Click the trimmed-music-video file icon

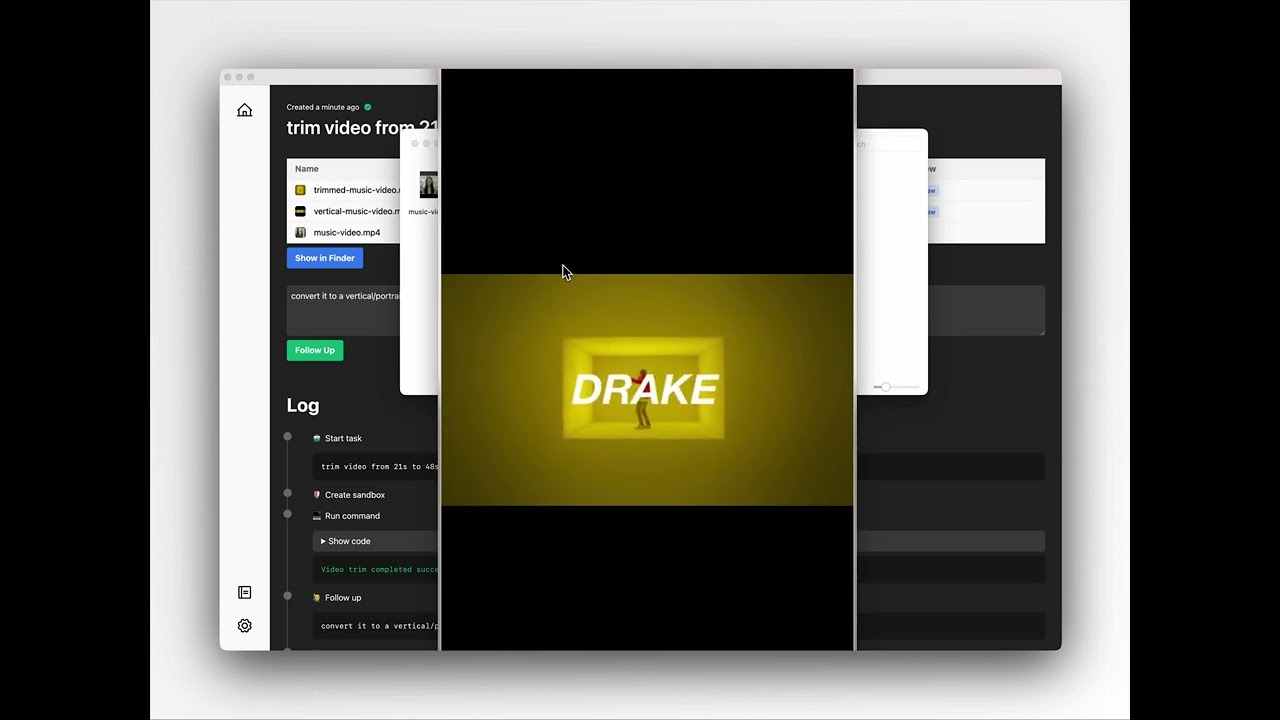point(300,190)
